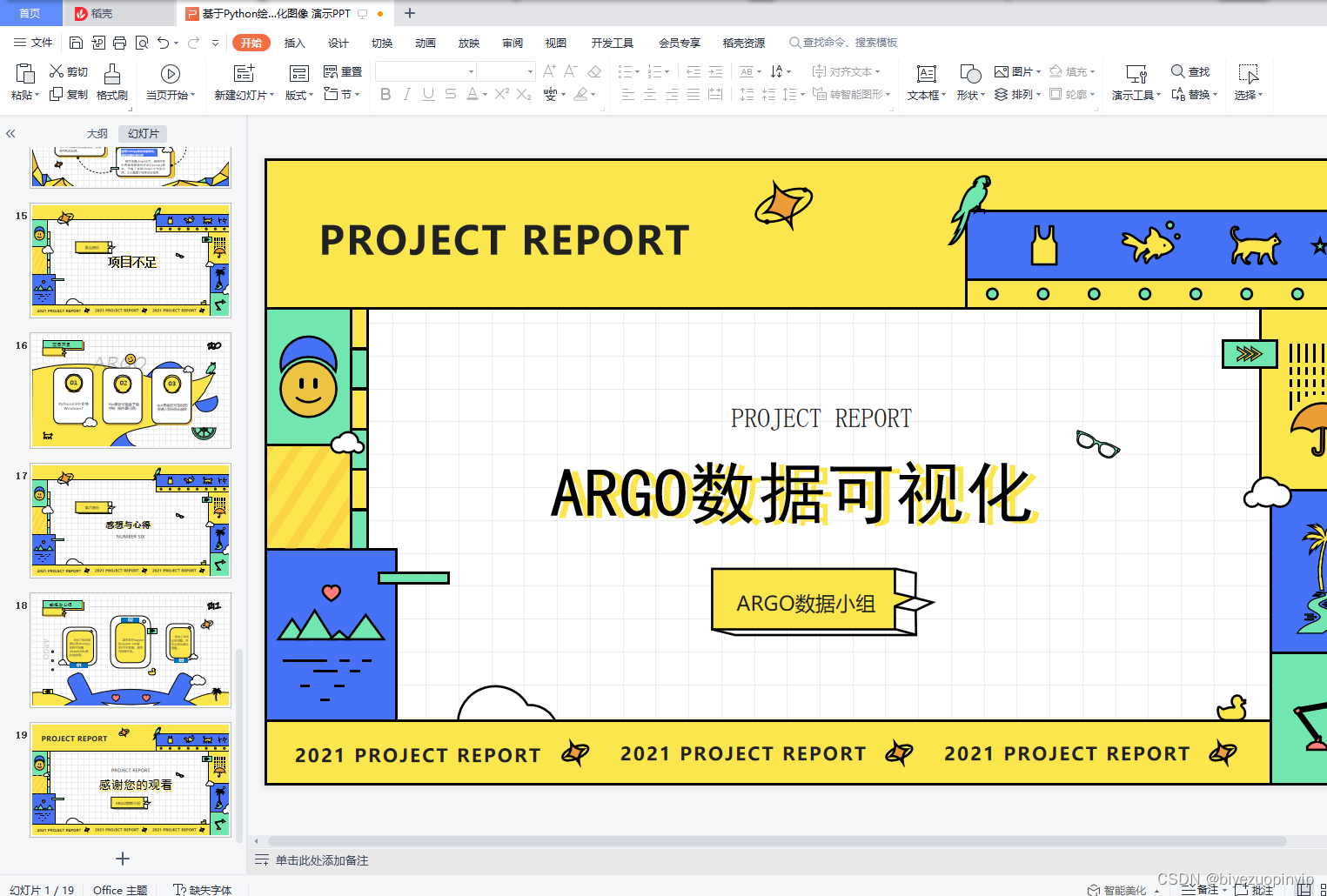Toggle Superscript formatting
This screenshot has width=1327, height=896.
click(x=502, y=94)
